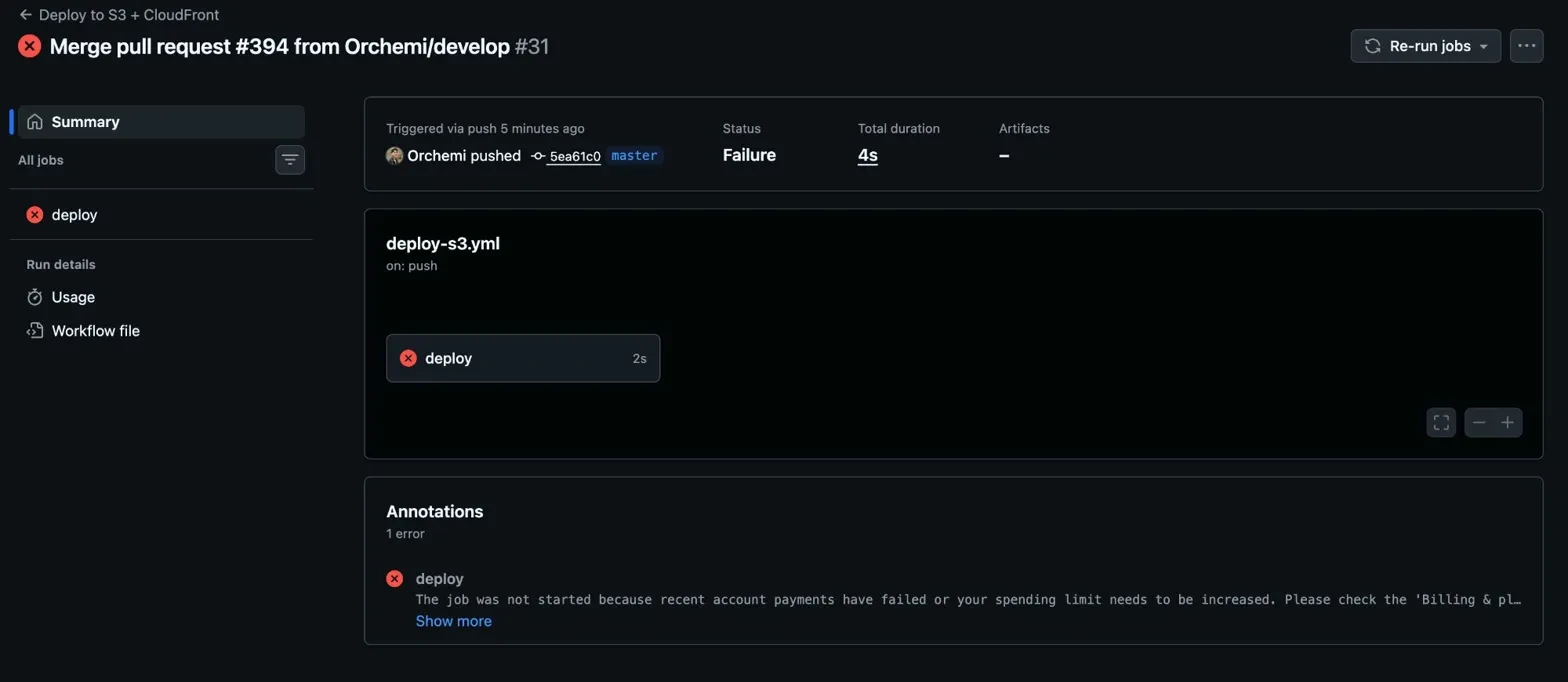Expand annotation with Show more
This screenshot has height=682, width=1568.
click(x=454, y=621)
